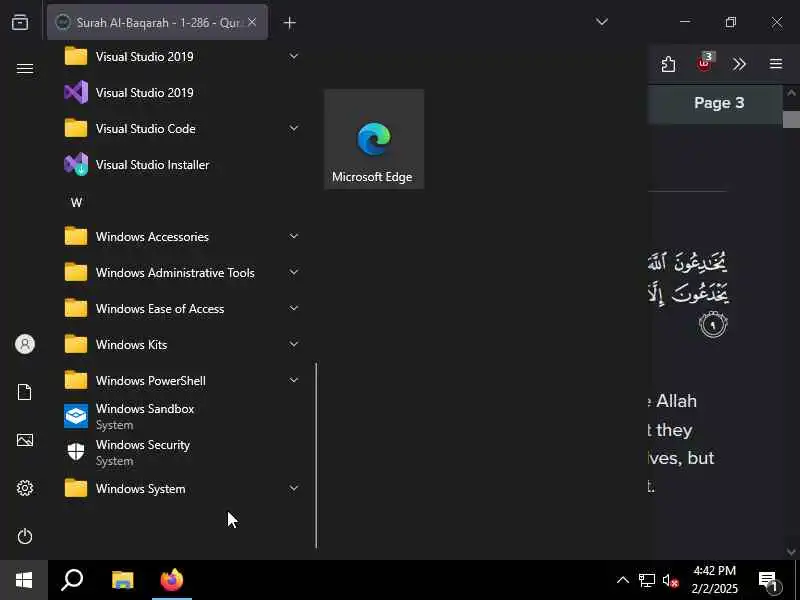
Task: Show more Firefox toolbar tools
Action: point(739,64)
